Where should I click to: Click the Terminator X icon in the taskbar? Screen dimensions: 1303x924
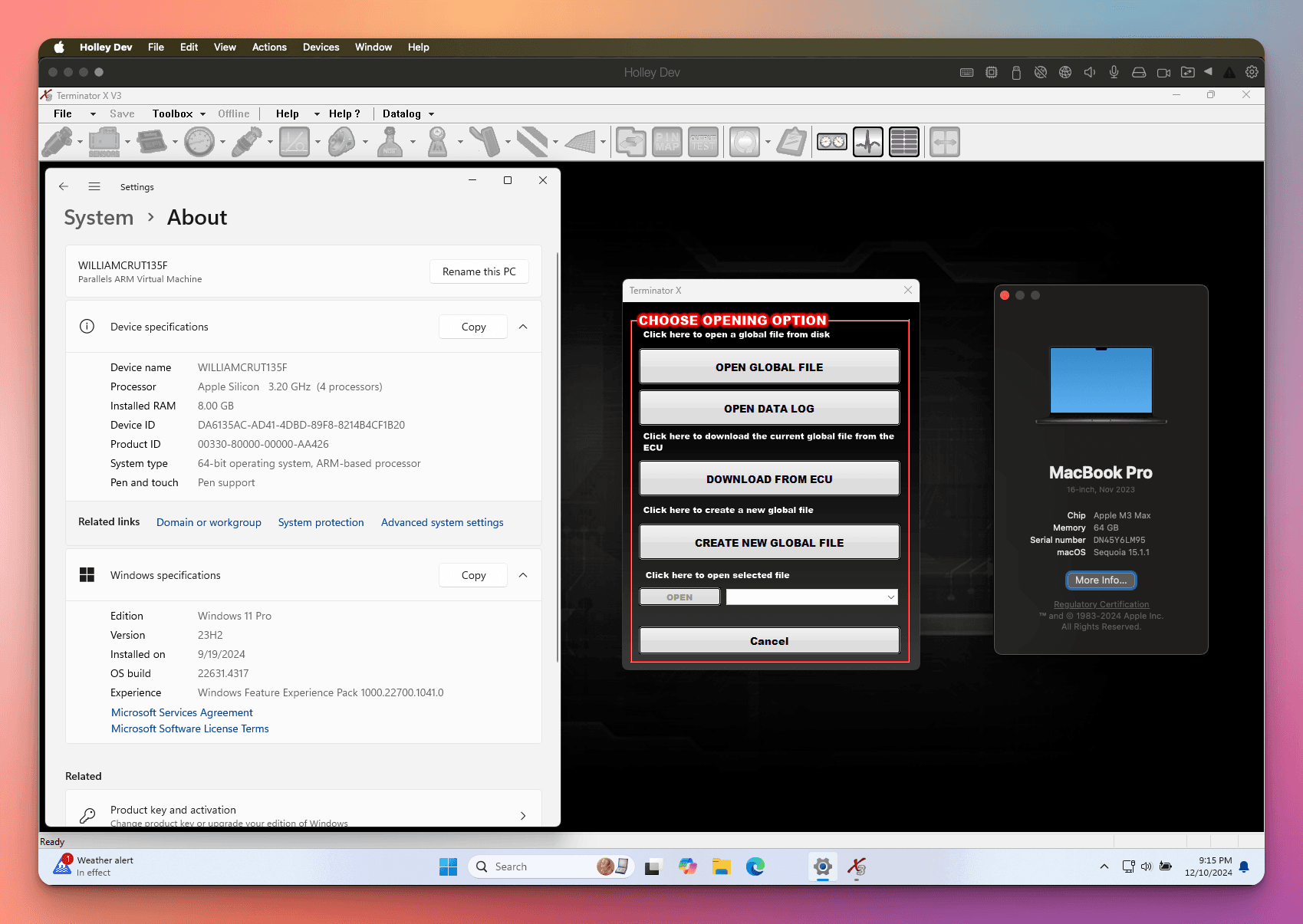857,866
